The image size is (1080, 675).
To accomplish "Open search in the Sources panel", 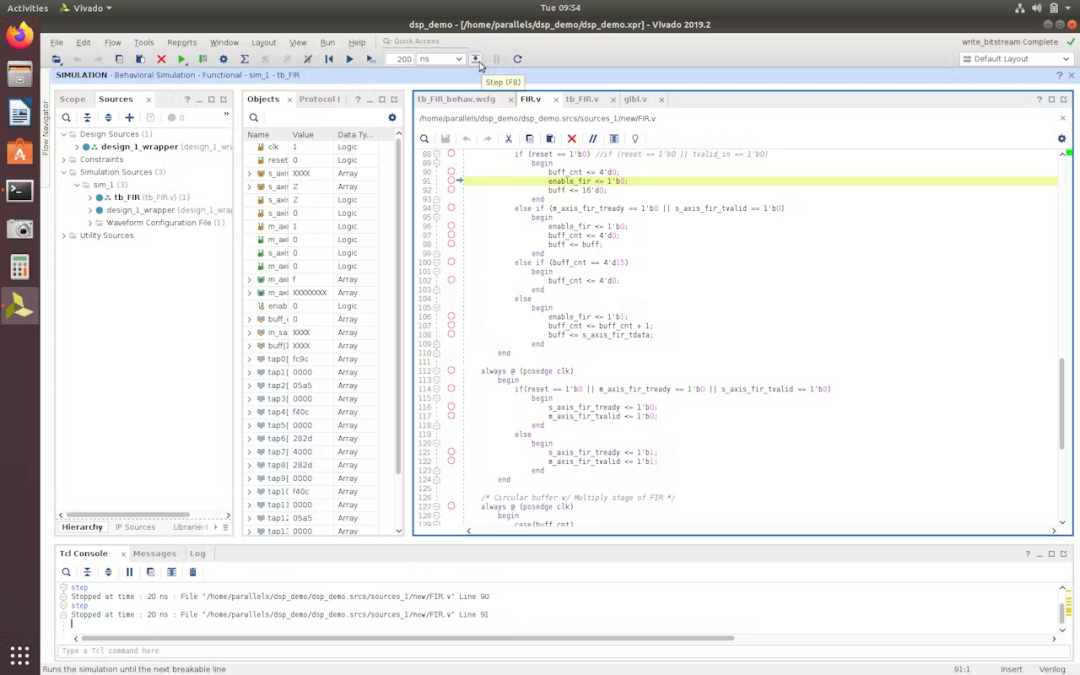I will (x=66, y=118).
